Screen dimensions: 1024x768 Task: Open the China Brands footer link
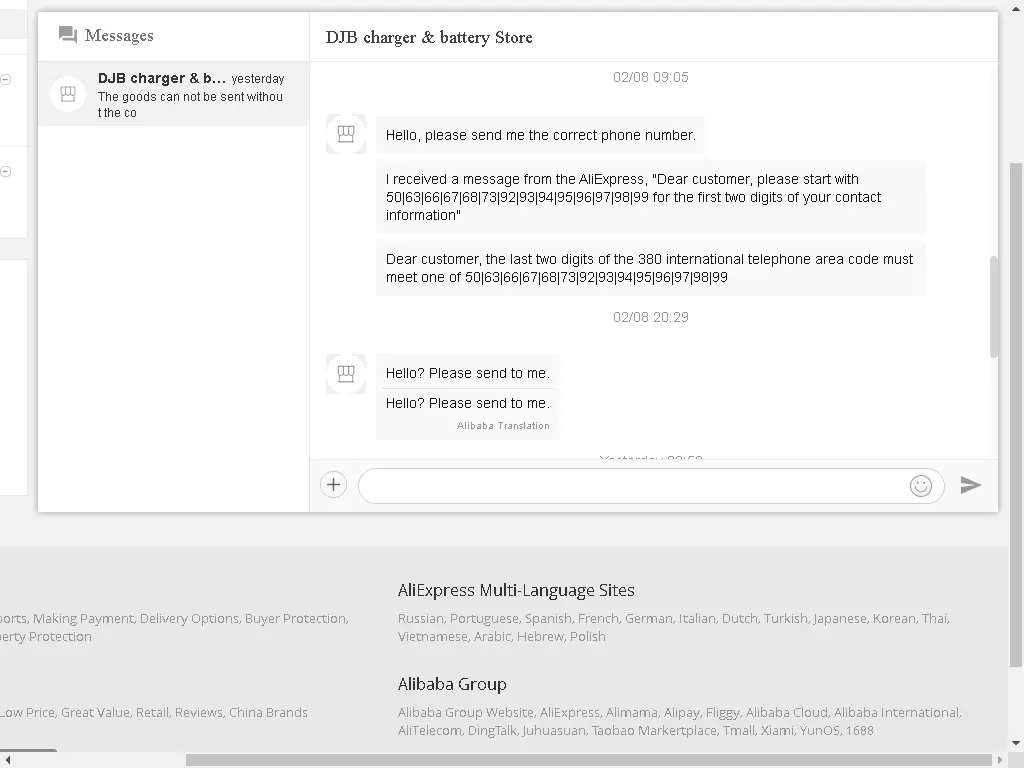pos(268,712)
